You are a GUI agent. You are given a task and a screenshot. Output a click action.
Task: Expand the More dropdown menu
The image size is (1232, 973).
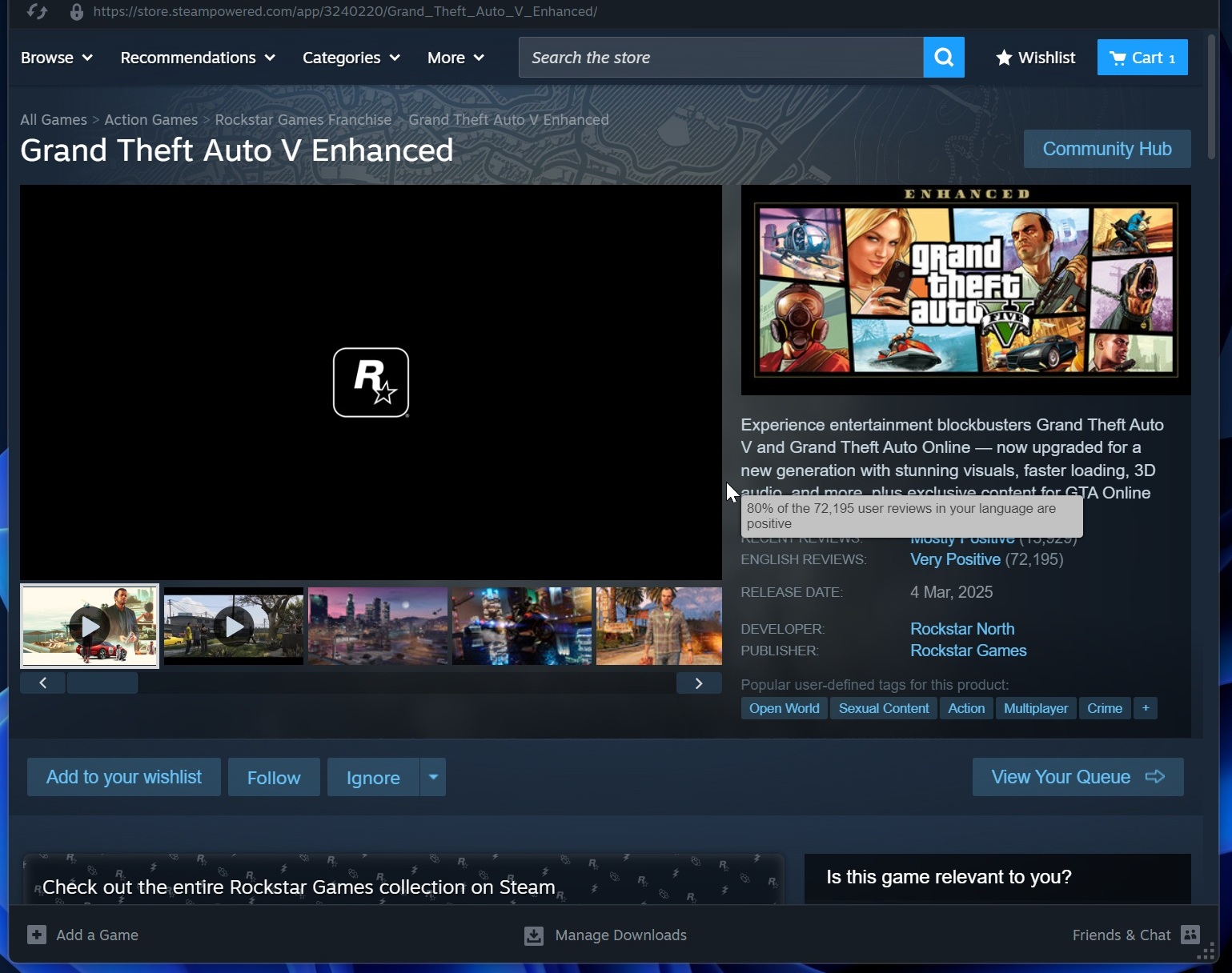pyautogui.click(x=455, y=58)
